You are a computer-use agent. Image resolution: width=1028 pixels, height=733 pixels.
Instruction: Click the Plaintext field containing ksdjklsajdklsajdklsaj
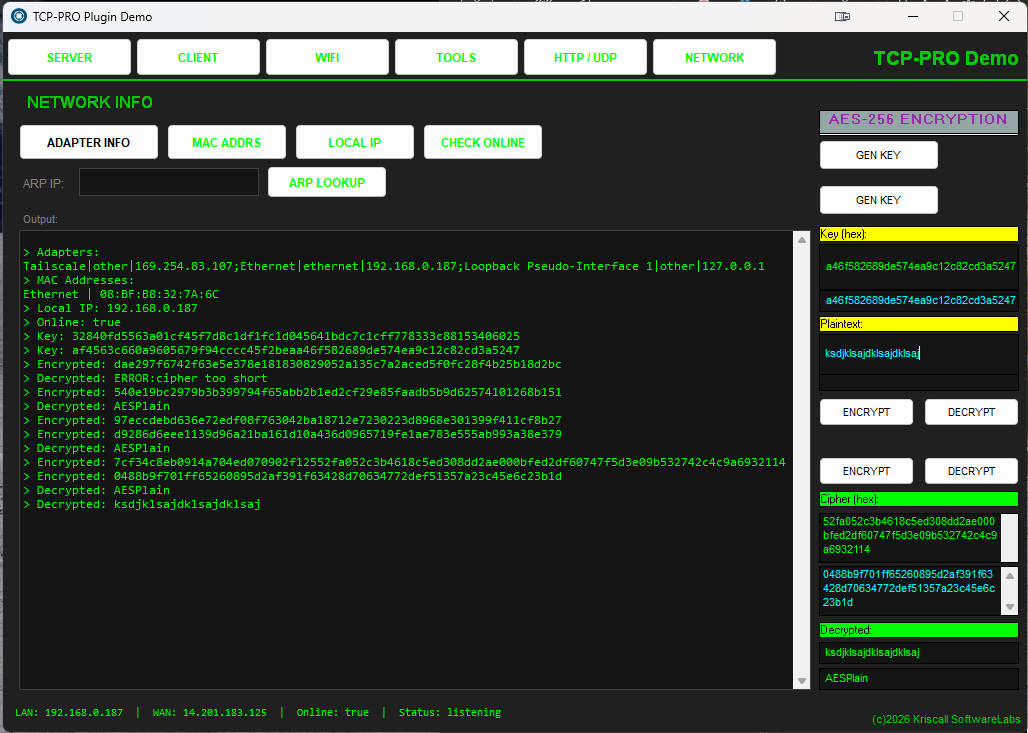pyautogui.click(x=918, y=353)
